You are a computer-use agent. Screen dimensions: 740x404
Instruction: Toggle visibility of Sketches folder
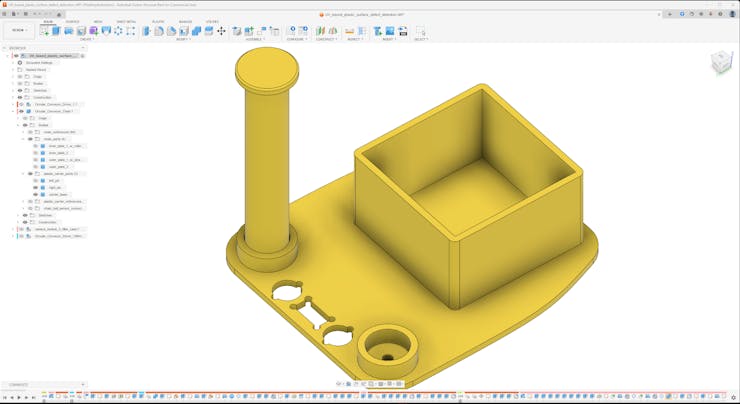(20, 90)
